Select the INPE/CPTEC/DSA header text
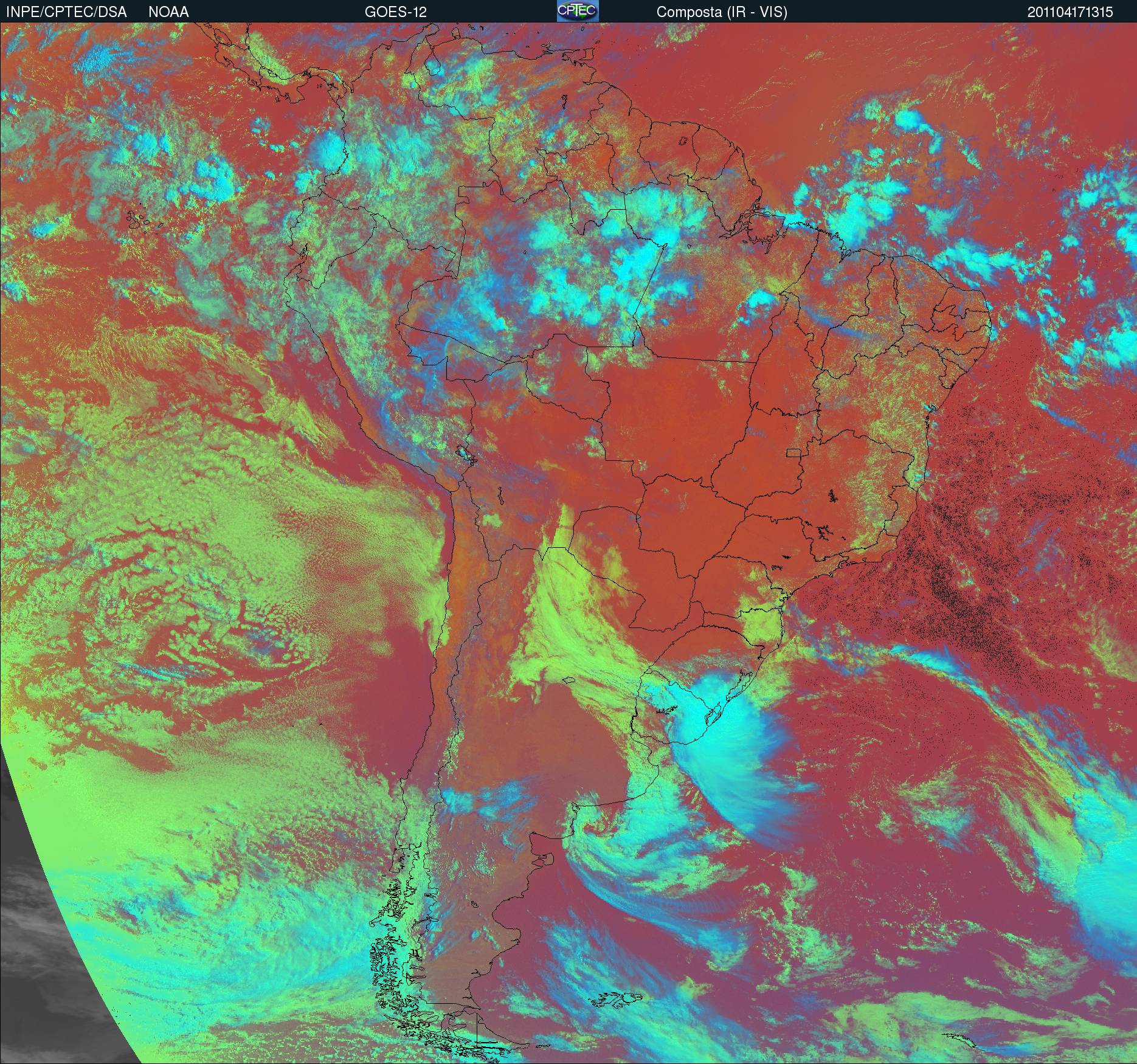Viewport: 1137px width, 1064px height. pos(66,12)
